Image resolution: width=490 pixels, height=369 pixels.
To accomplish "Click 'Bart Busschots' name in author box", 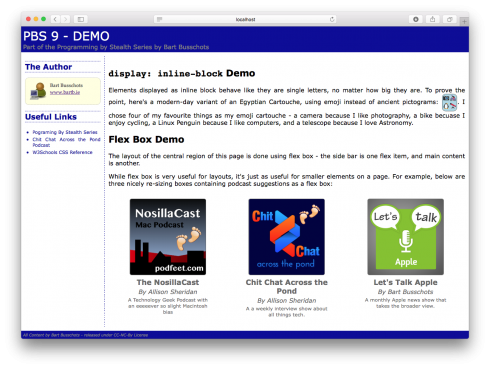I will tap(66, 85).
